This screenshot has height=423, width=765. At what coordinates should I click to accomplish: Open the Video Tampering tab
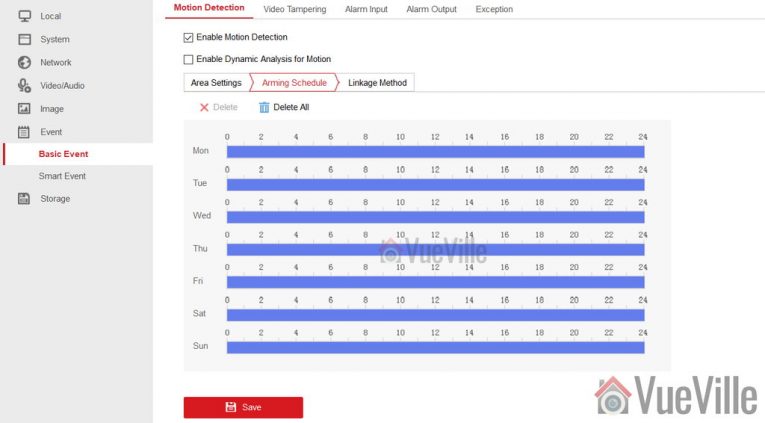click(x=295, y=9)
